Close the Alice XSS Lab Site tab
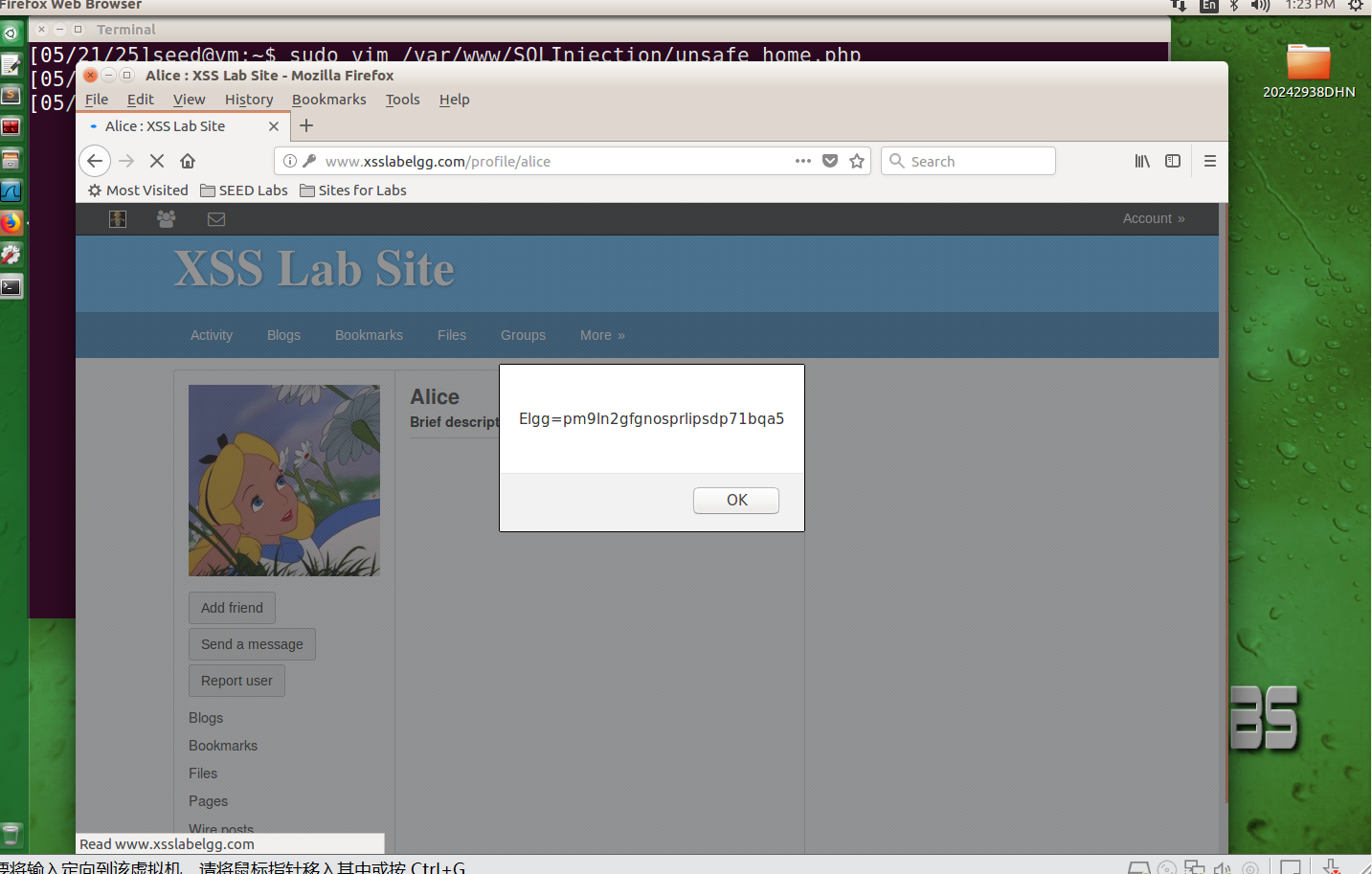 pyautogui.click(x=274, y=125)
